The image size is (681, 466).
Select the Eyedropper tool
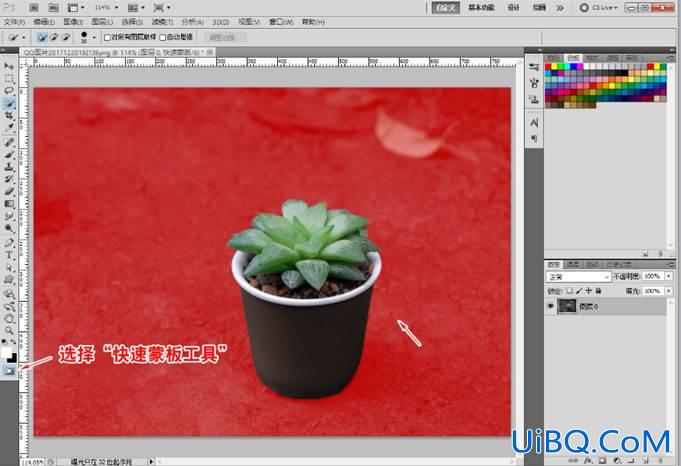9,127
